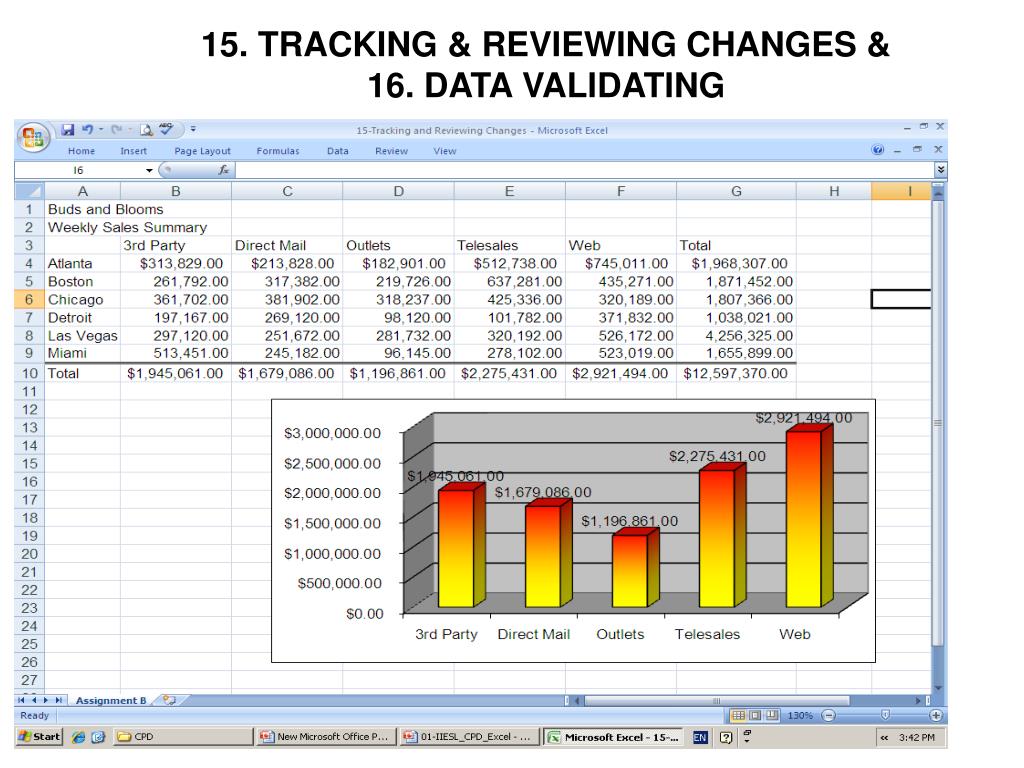This screenshot has width=1024, height=768.
Task: Click the Windows Start button
Action: (39, 737)
